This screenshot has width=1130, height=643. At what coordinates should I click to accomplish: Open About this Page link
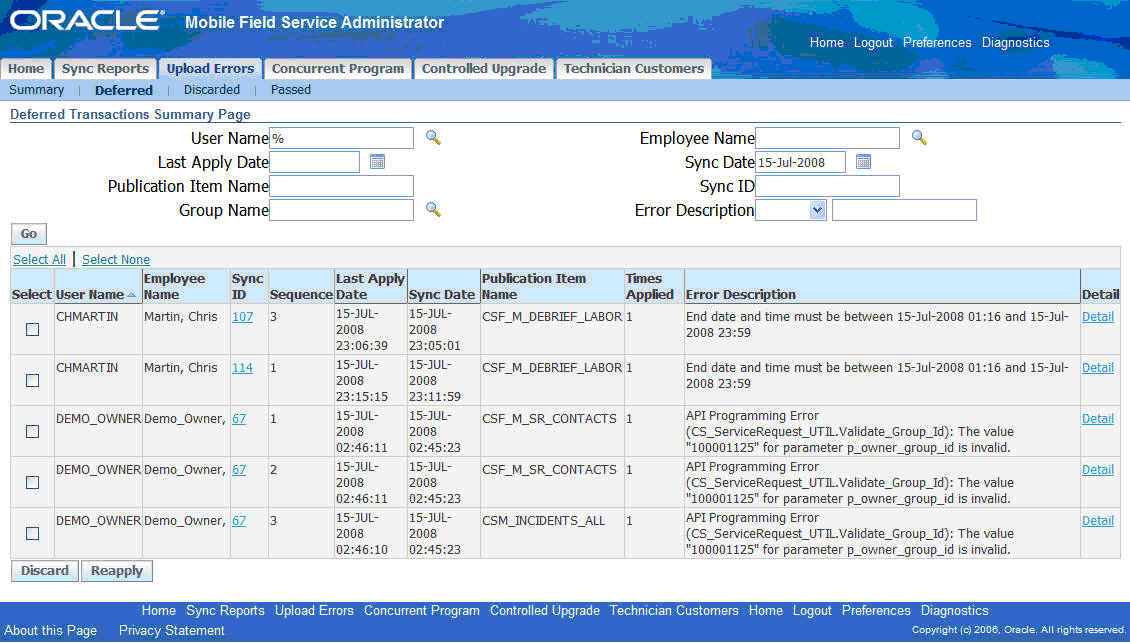click(50, 630)
